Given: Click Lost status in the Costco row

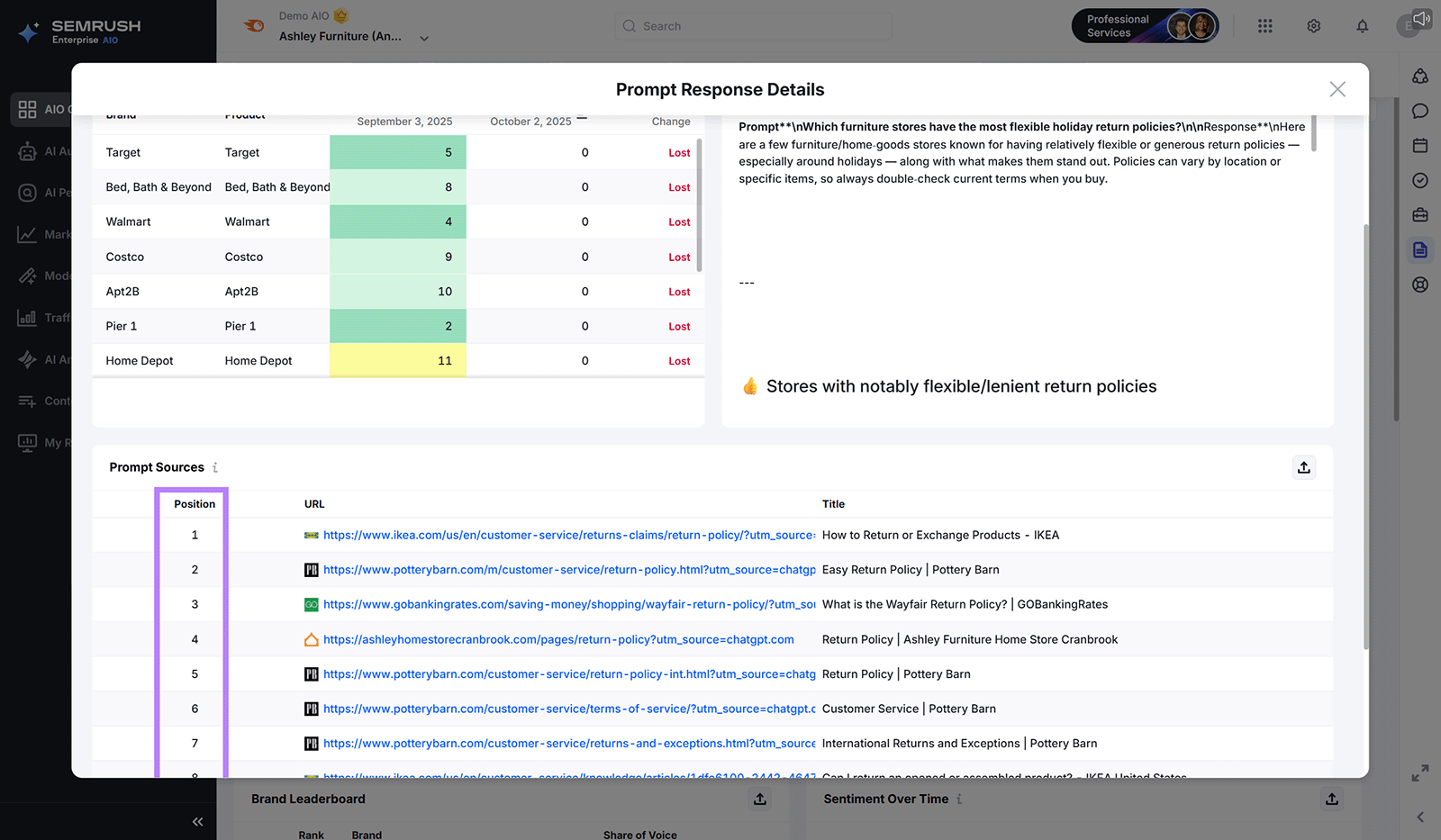Looking at the screenshot, I should 679,257.
